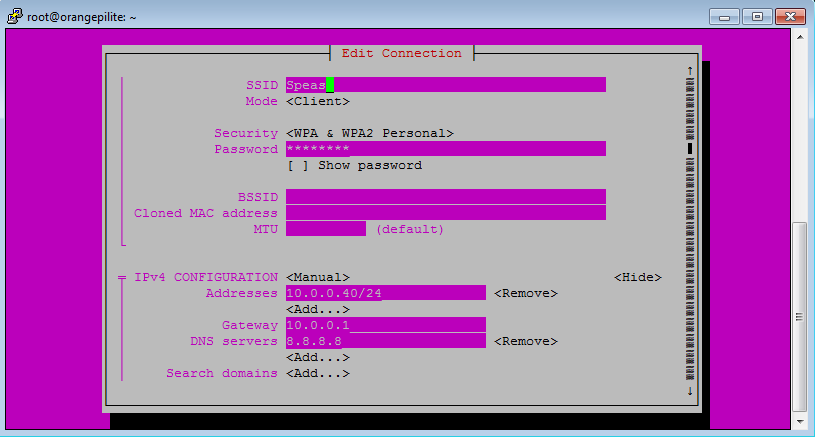Viewport: 815px width, 437px height.
Task: Minimize the PuTTY window
Action: click(x=725, y=17)
